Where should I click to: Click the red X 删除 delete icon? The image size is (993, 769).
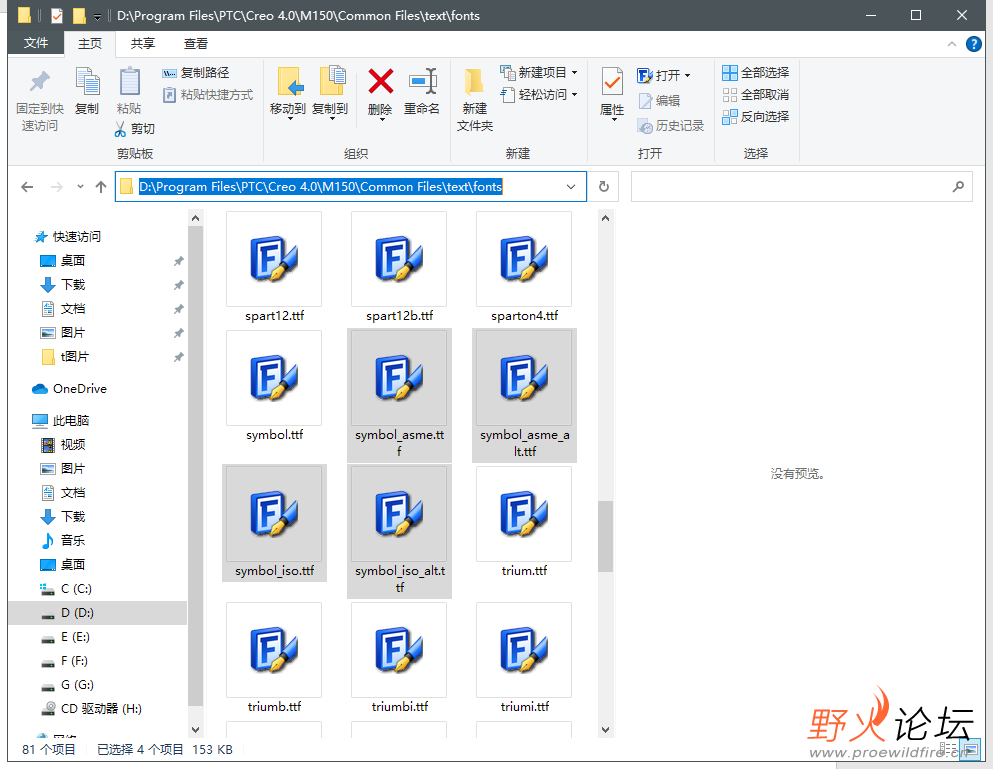[x=380, y=81]
